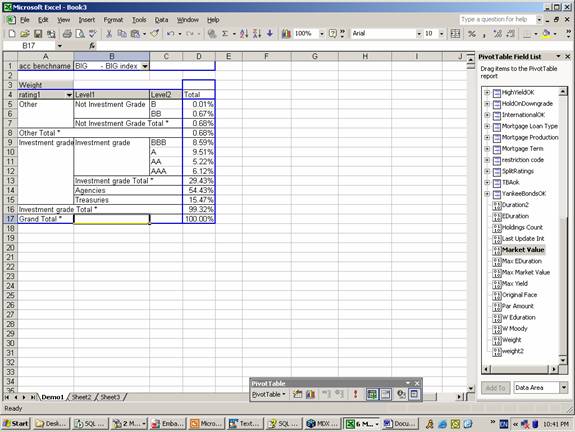Image resolution: width=575 pixels, height=432 pixels.
Task: Open the Chart Wizard in main toolbar
Action: point(286,34)
